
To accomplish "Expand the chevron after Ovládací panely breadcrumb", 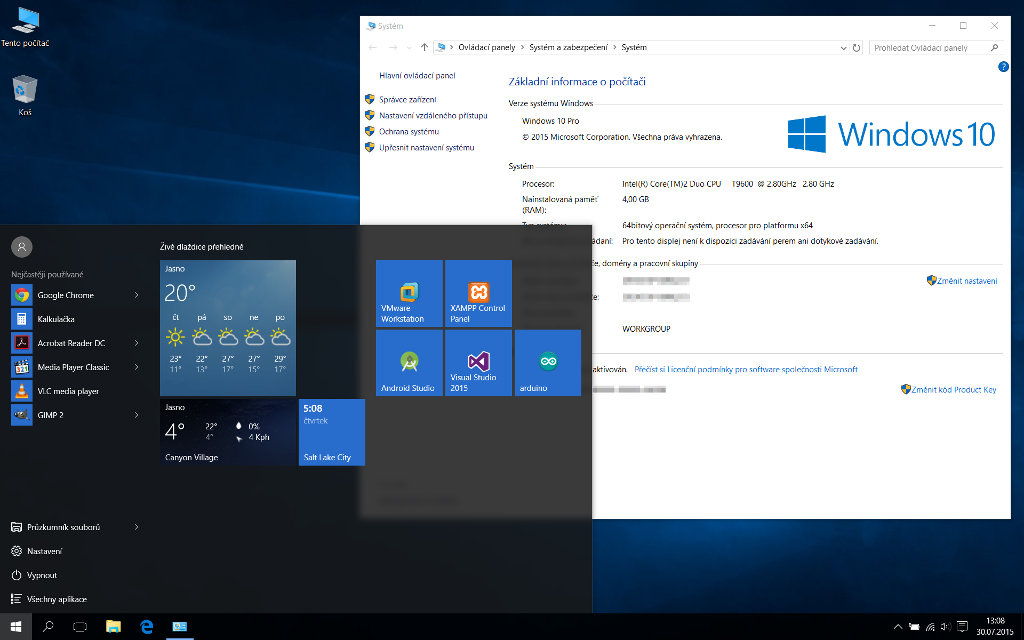I will pyautogui.click(x=522, y=48).
